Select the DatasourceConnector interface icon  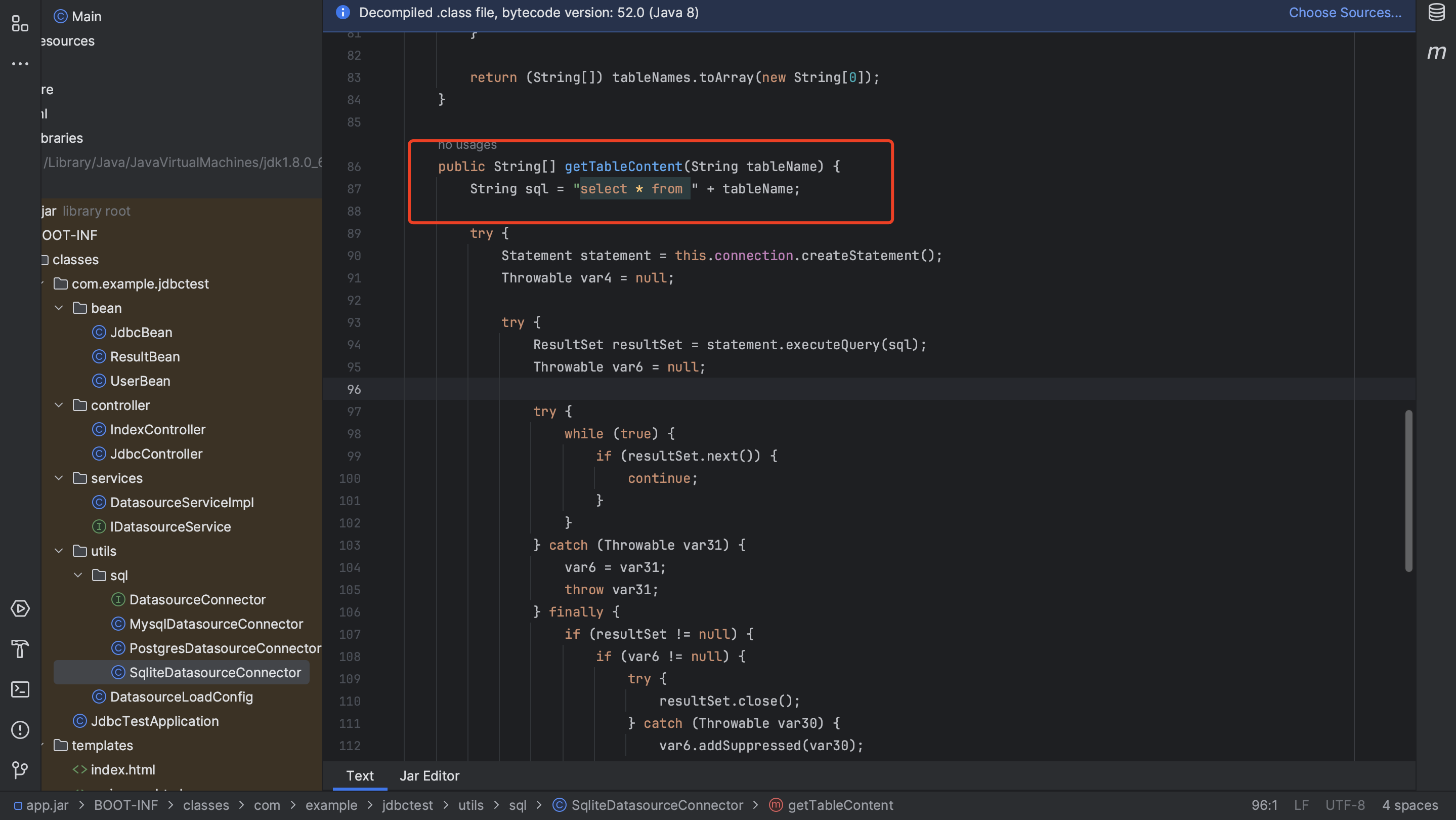(118, 599)
